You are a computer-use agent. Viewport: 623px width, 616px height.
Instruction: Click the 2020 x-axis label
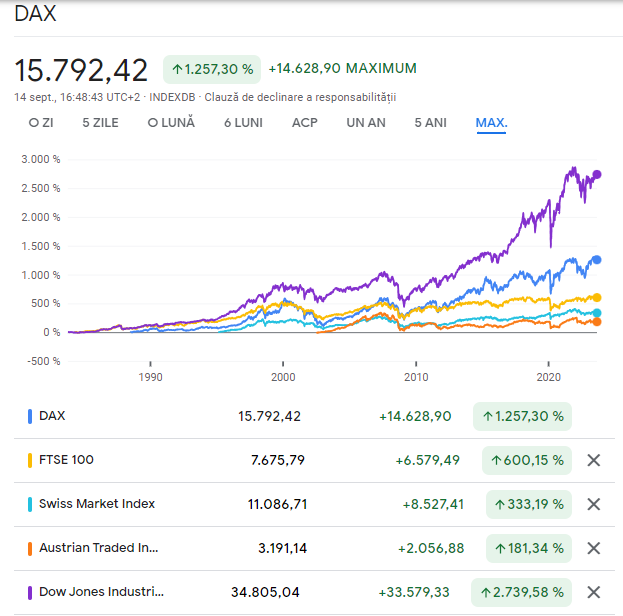(x=549, y=377)
